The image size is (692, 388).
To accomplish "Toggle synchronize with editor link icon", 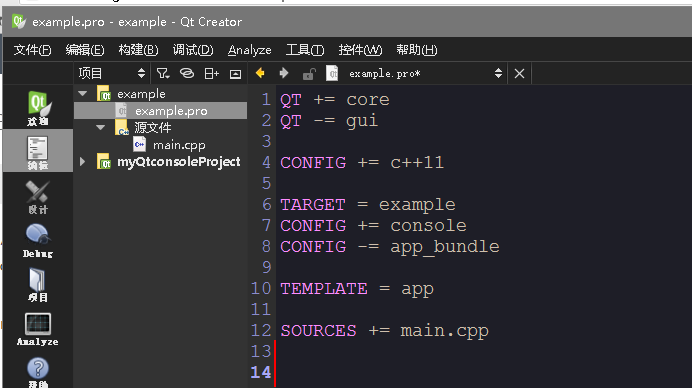I will (x=187, y=73).
